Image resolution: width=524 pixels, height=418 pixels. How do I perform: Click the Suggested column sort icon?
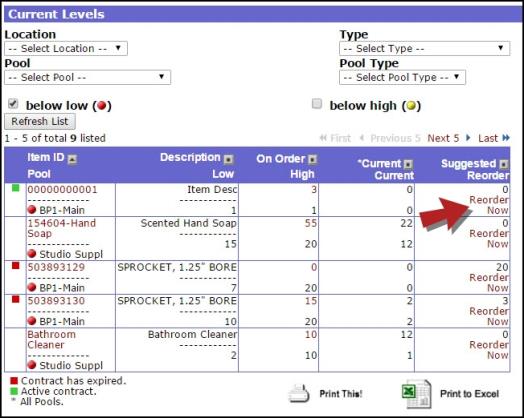click(x=504, y=164)
